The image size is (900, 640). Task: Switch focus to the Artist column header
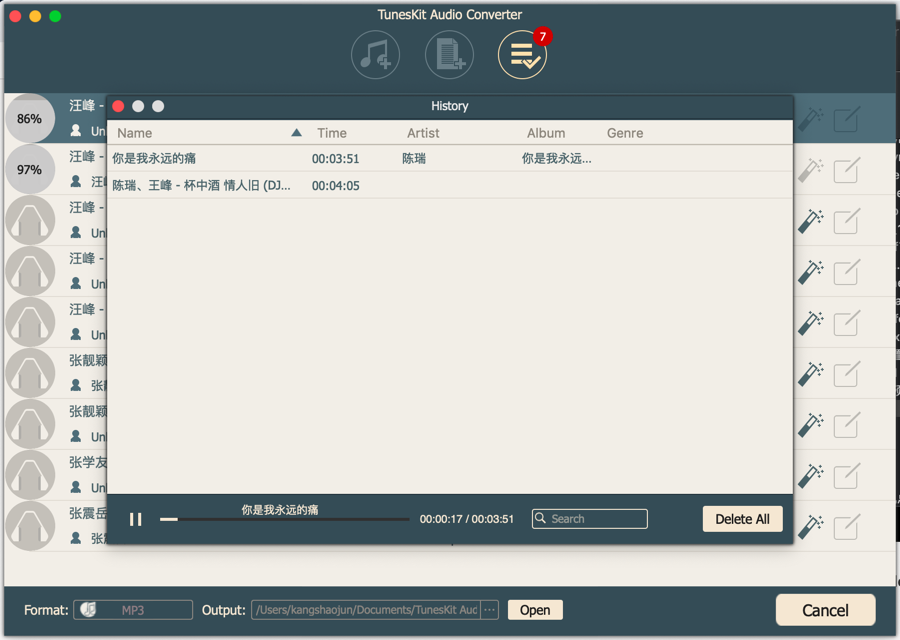point(422,132)
